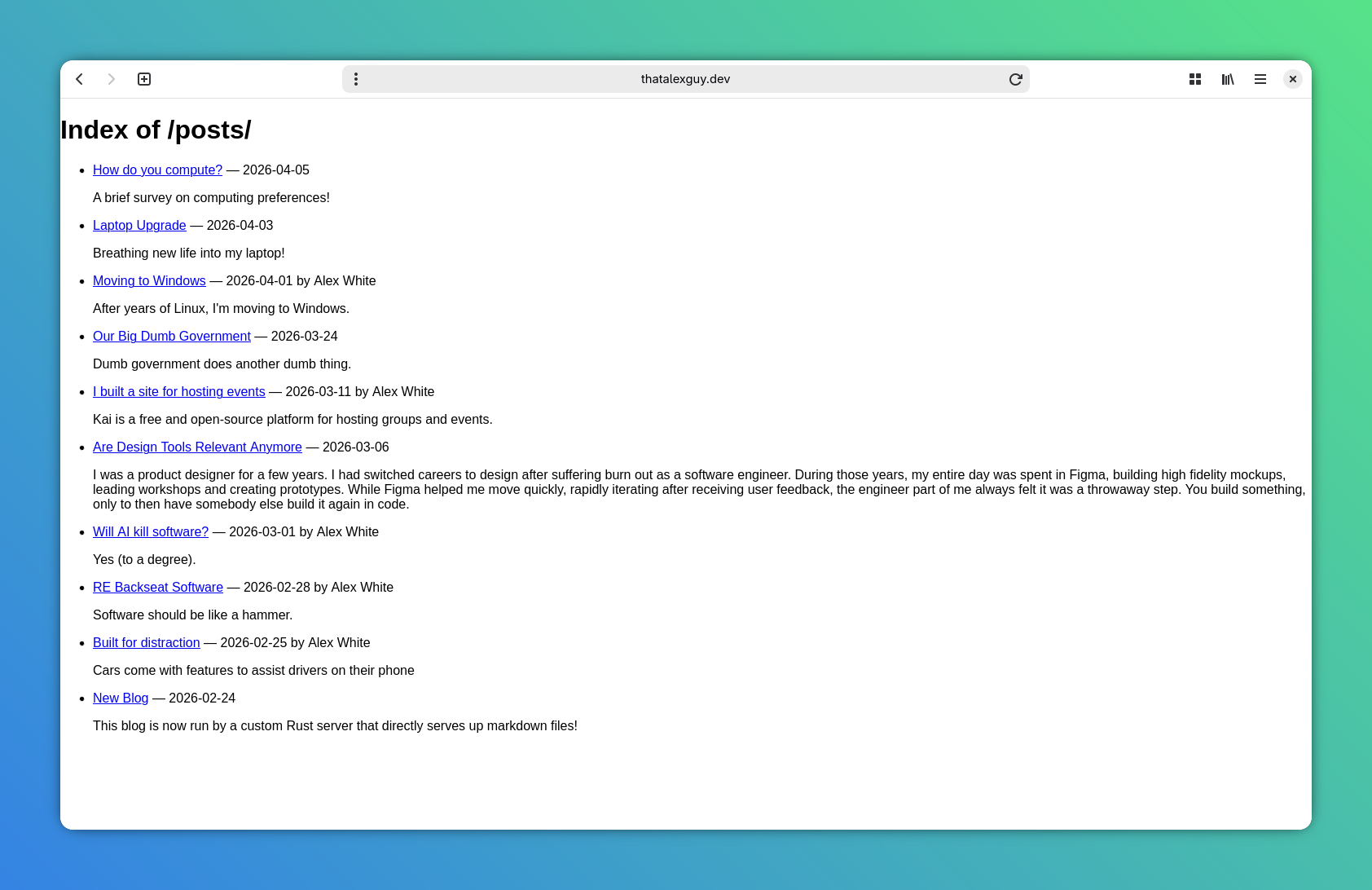Viewport: 1372px width, 890px height.
Task: Reload the thatalexguy.dev page
Action: click(1015, 79)
